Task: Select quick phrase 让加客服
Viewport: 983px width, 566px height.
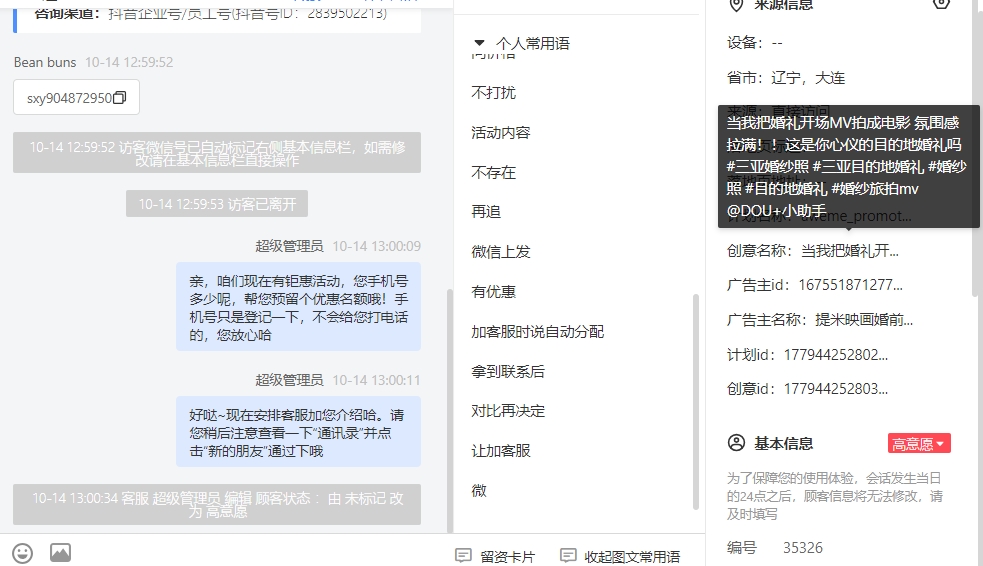Action: click(501, 451)
